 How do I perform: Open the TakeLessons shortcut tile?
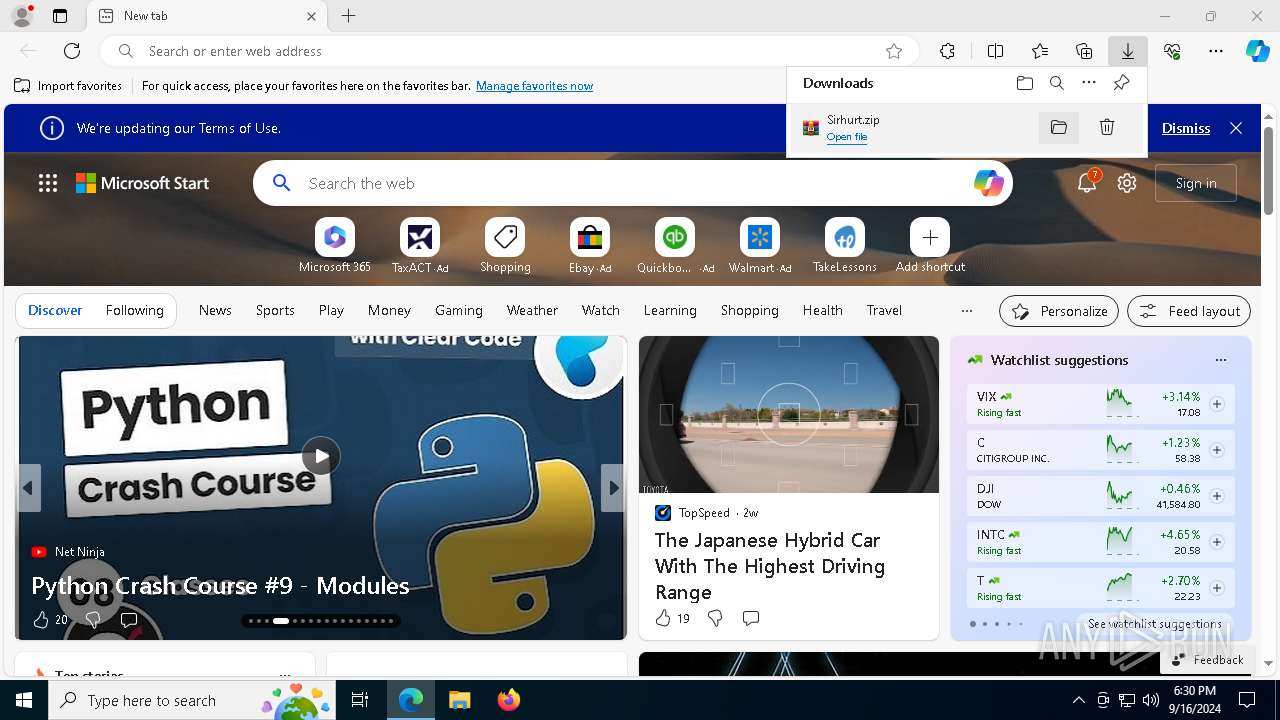tap(845, 246)
